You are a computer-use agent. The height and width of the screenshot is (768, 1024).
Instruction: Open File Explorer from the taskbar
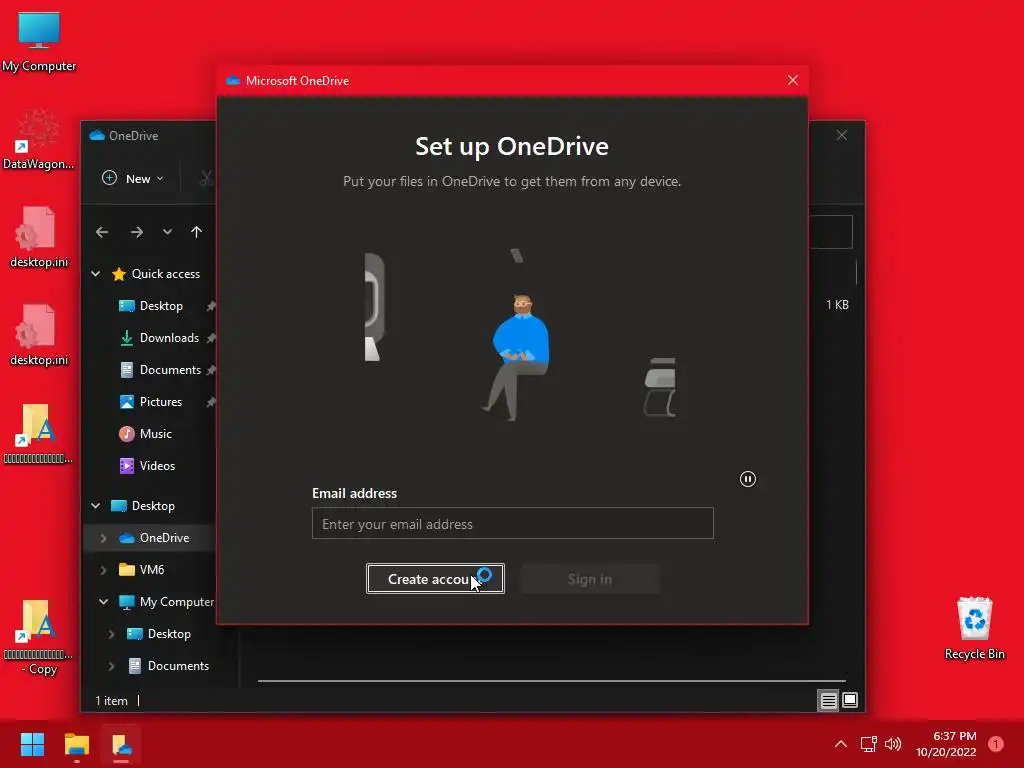click(77, 744)
